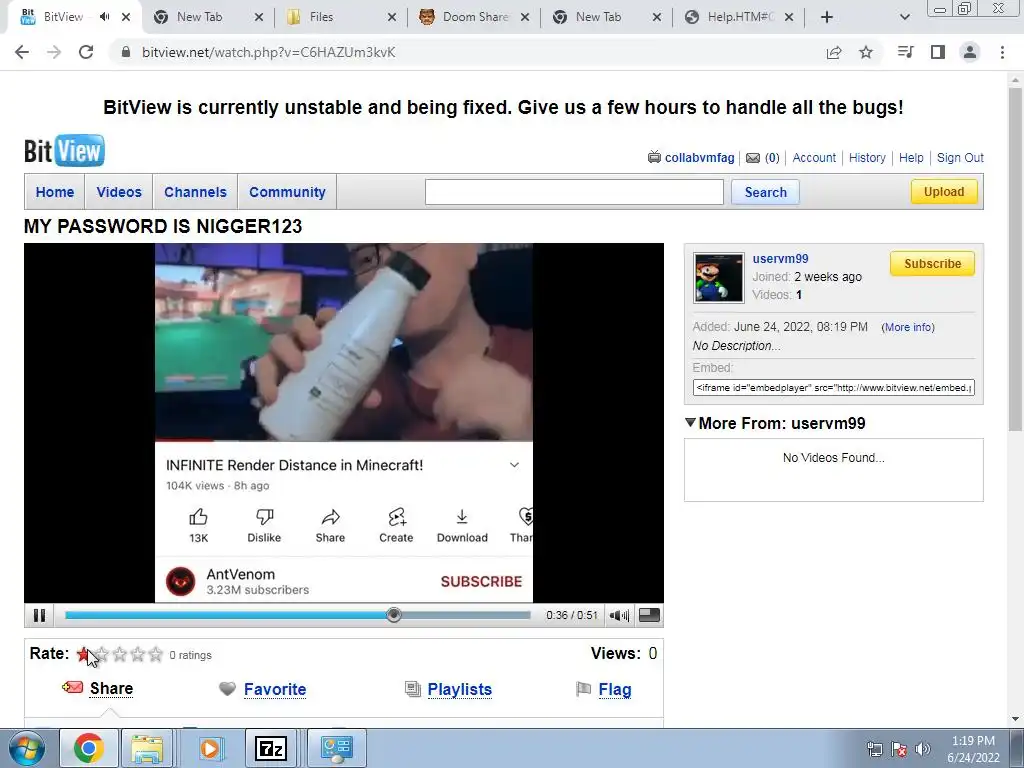
Task: Mute the BitView tab audio icon
Action: 104,17
